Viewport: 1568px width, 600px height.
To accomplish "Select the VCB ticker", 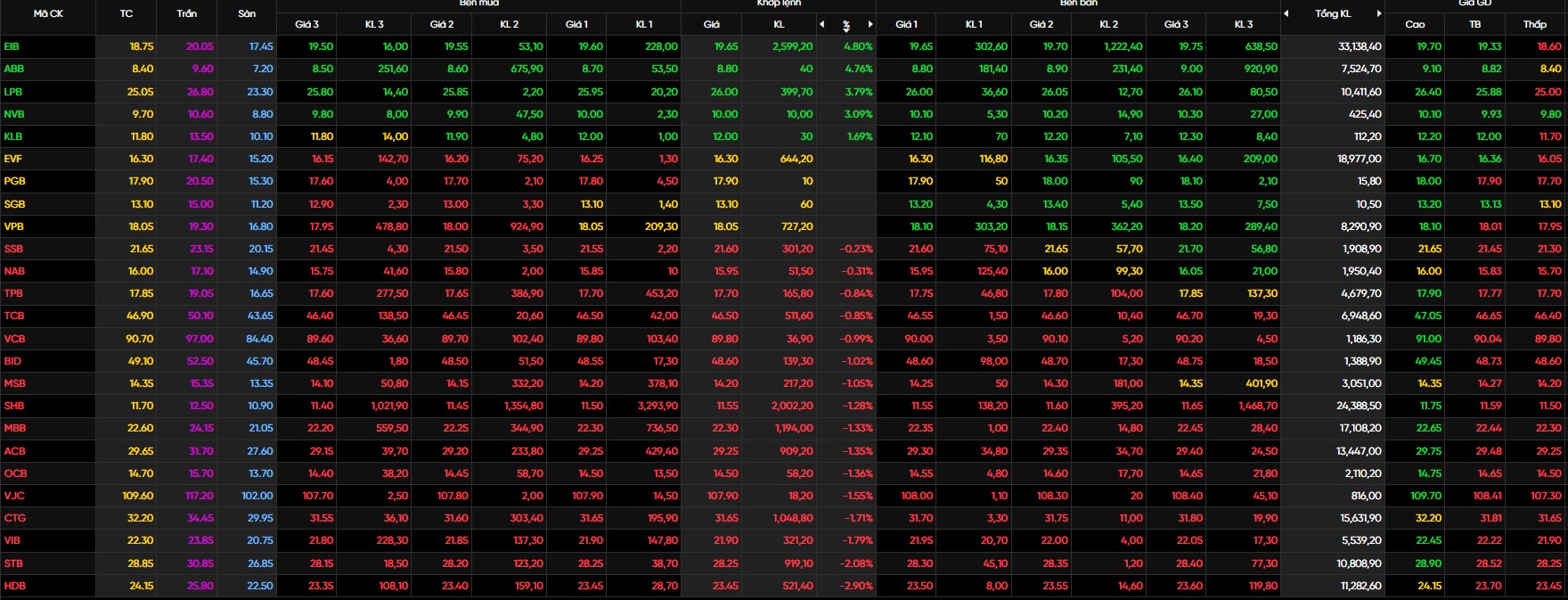I will [x=14, y=339].
